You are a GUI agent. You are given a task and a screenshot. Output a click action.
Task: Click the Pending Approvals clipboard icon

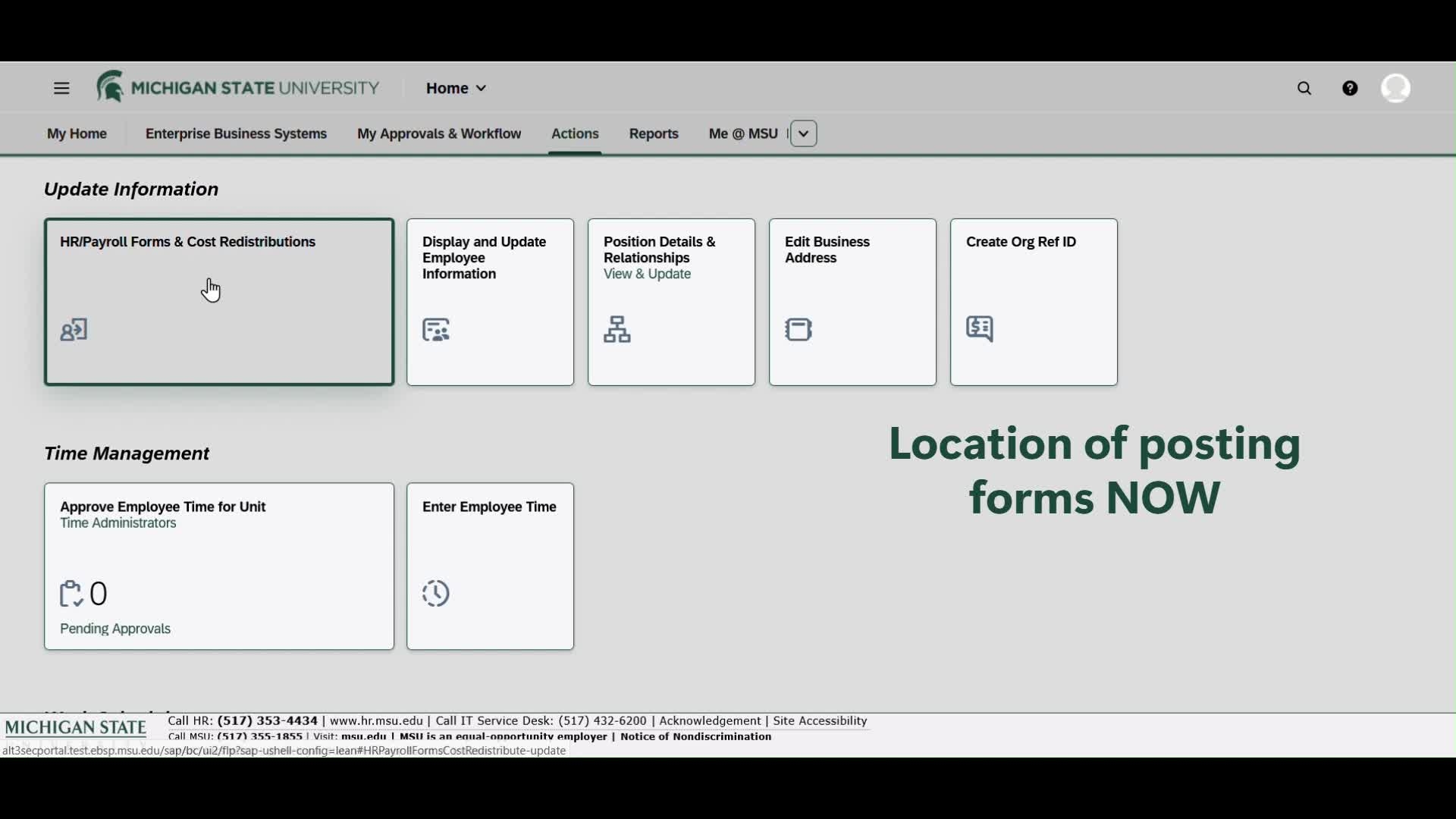point(71,594)
